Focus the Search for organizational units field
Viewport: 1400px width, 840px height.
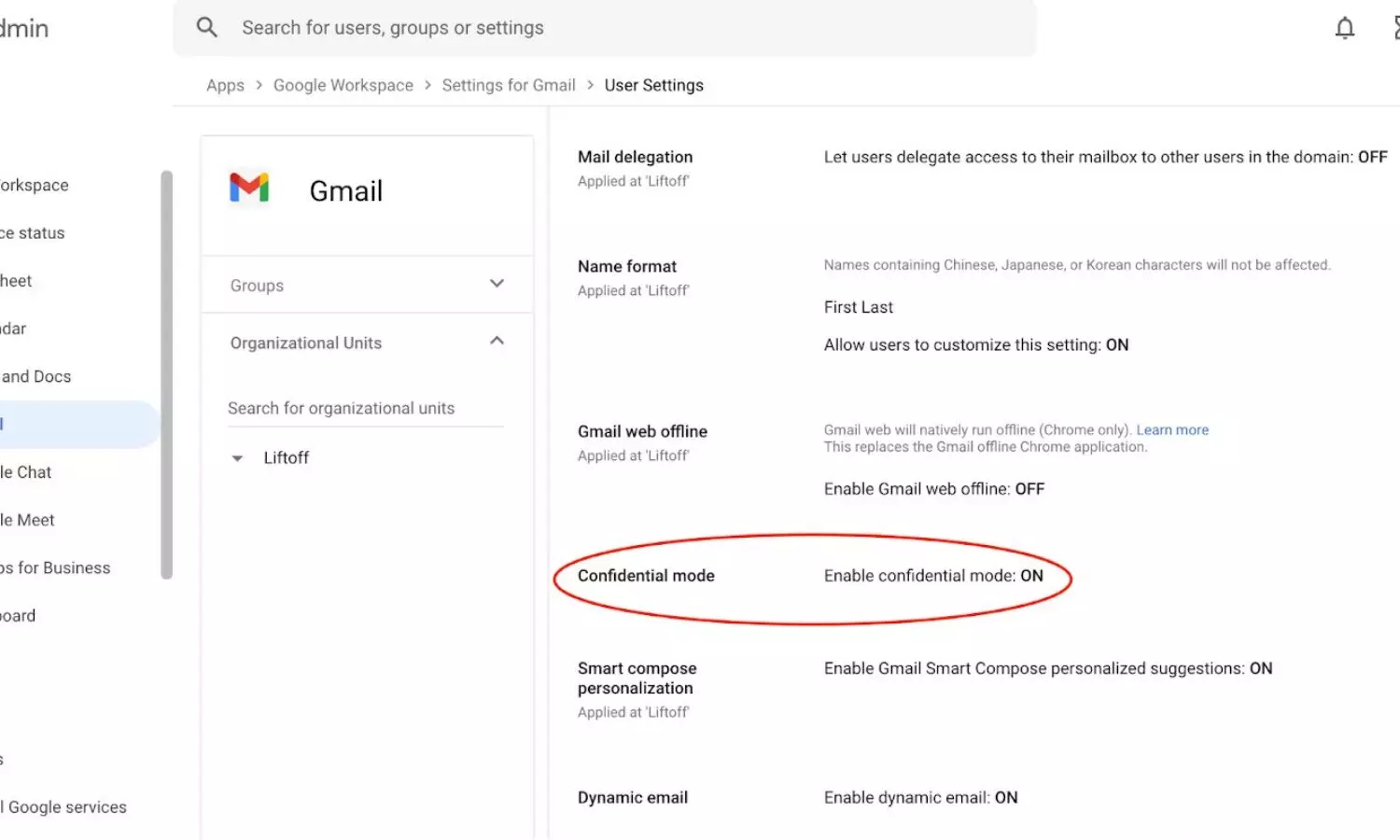[365, 409]
